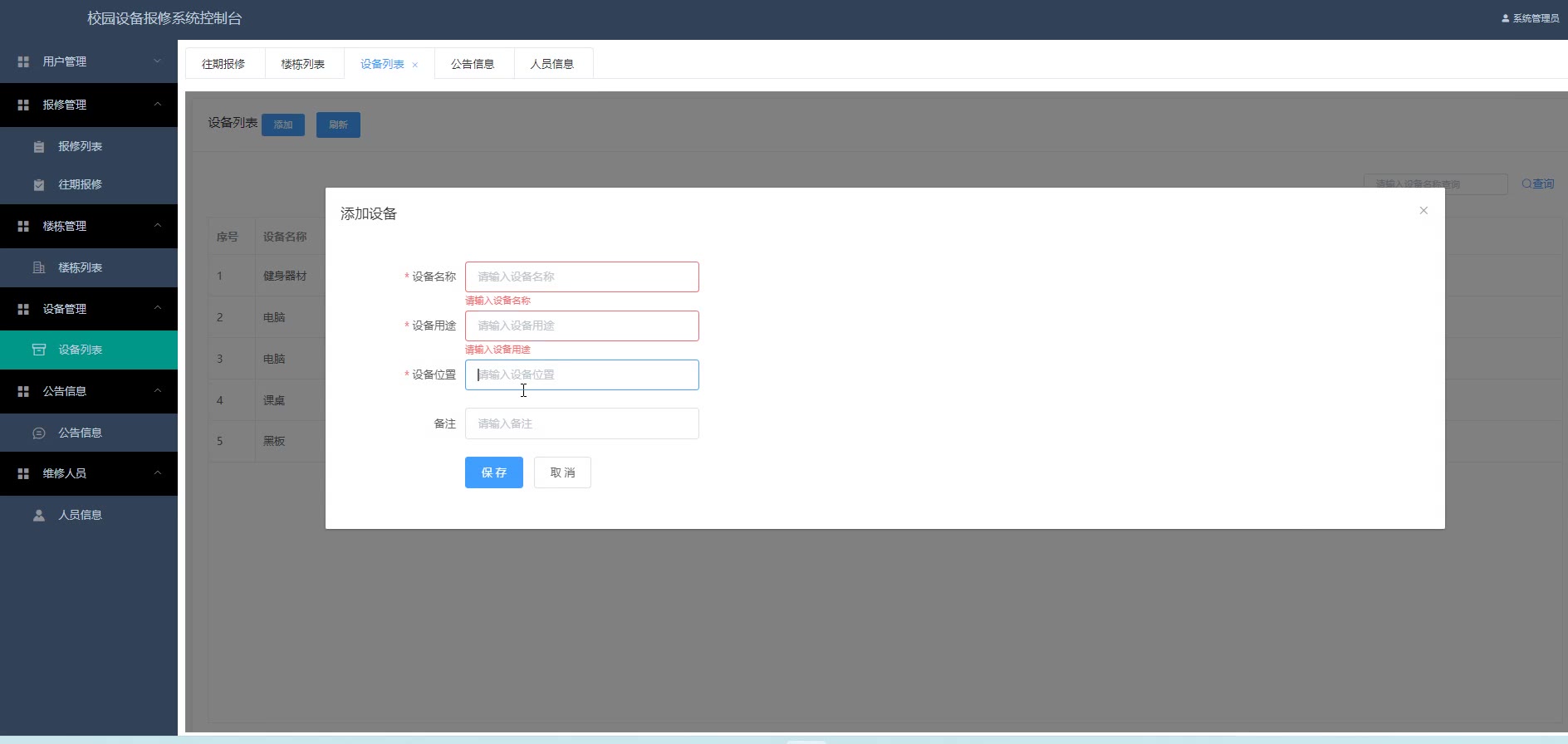Click the 取消 button
Screen dimensions: 1568x744
[562, 472]
